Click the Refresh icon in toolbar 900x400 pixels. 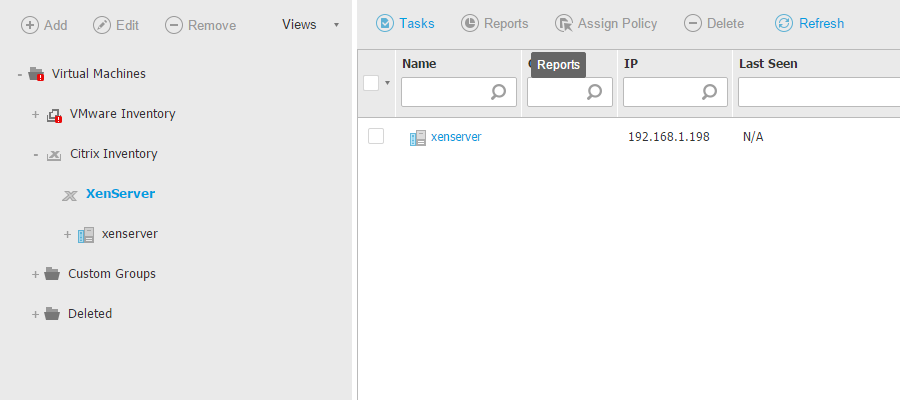coord(784,23)
